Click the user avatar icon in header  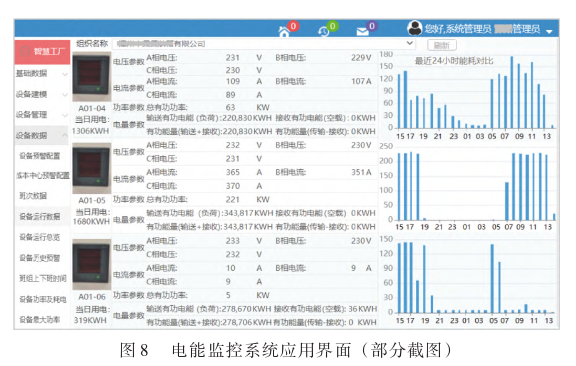pyautogui.click(x=415, y=28)
